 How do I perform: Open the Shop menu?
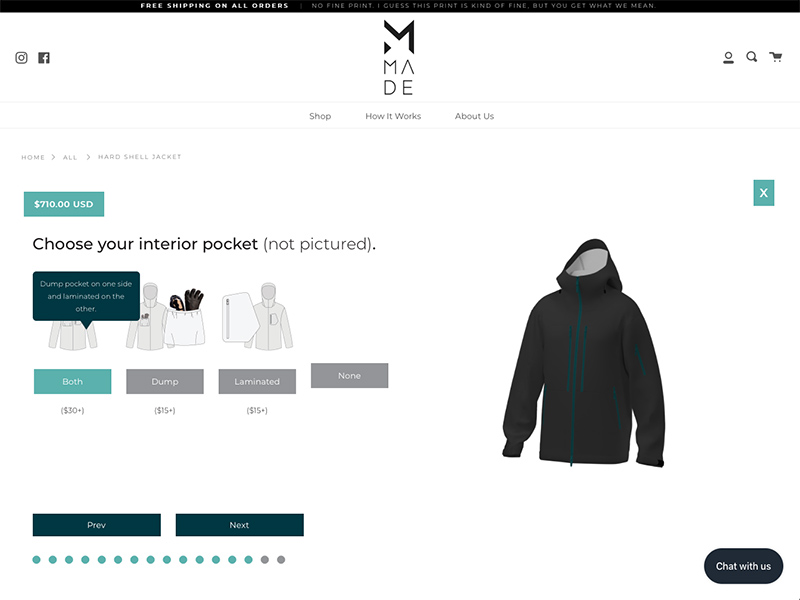coord(320,116)
